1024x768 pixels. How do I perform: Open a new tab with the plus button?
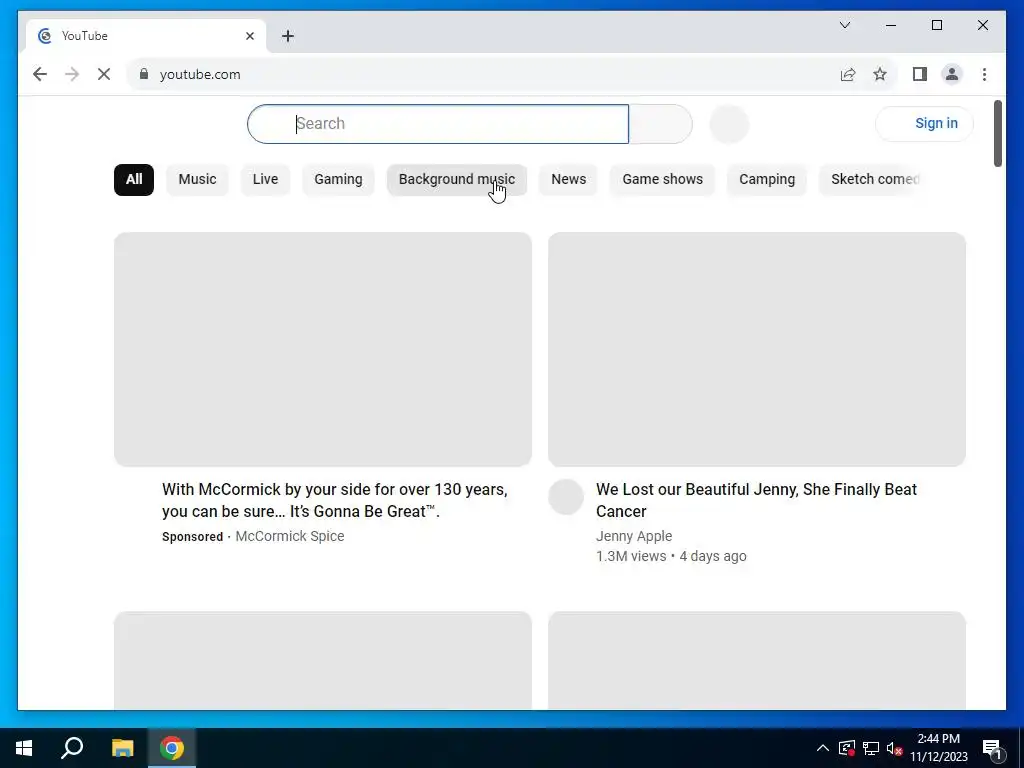pos(288,36)
